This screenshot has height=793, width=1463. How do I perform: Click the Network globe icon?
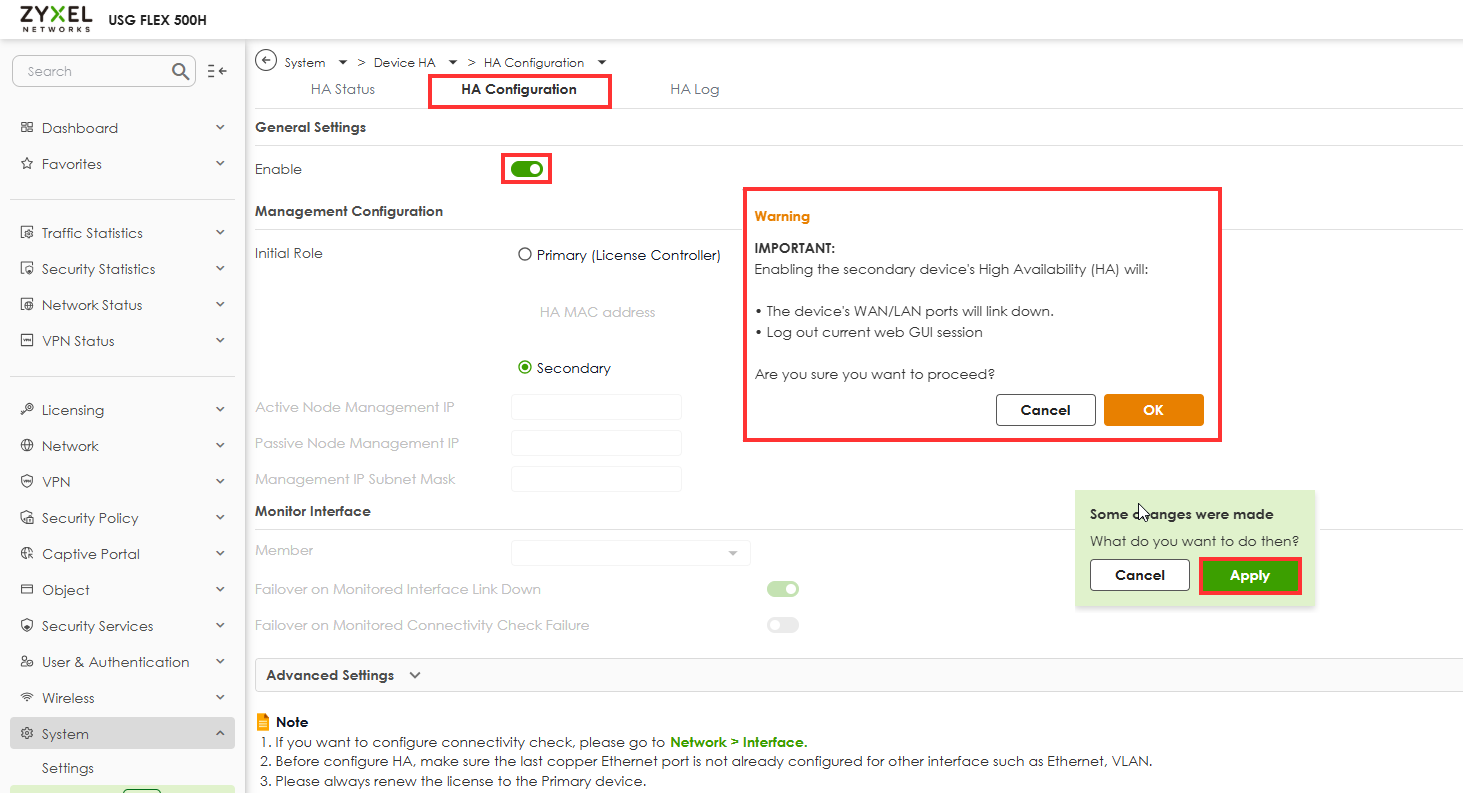pos(27,446)
